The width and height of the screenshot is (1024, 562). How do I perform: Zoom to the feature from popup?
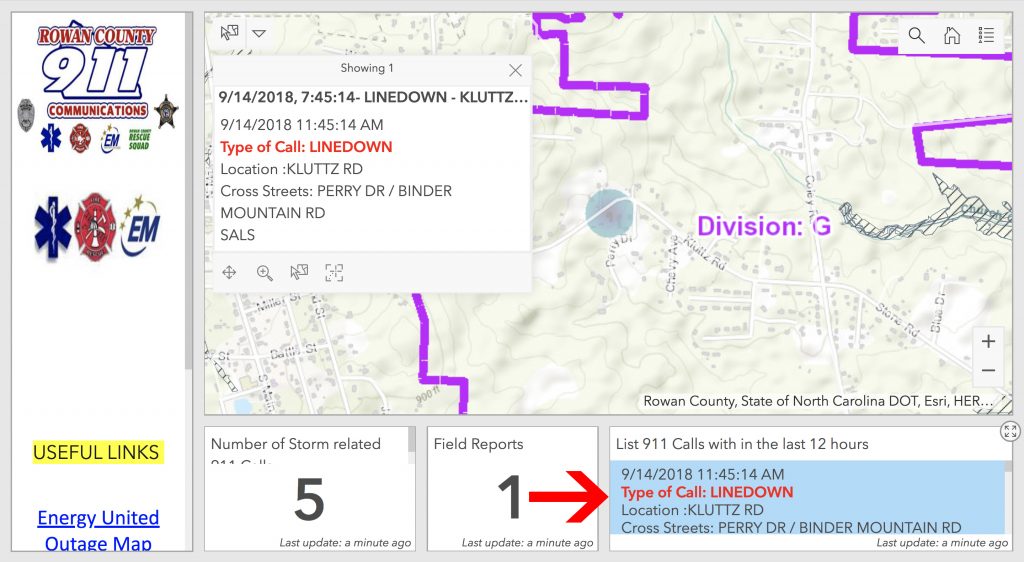pyautogui.click(x=264, y=272)
